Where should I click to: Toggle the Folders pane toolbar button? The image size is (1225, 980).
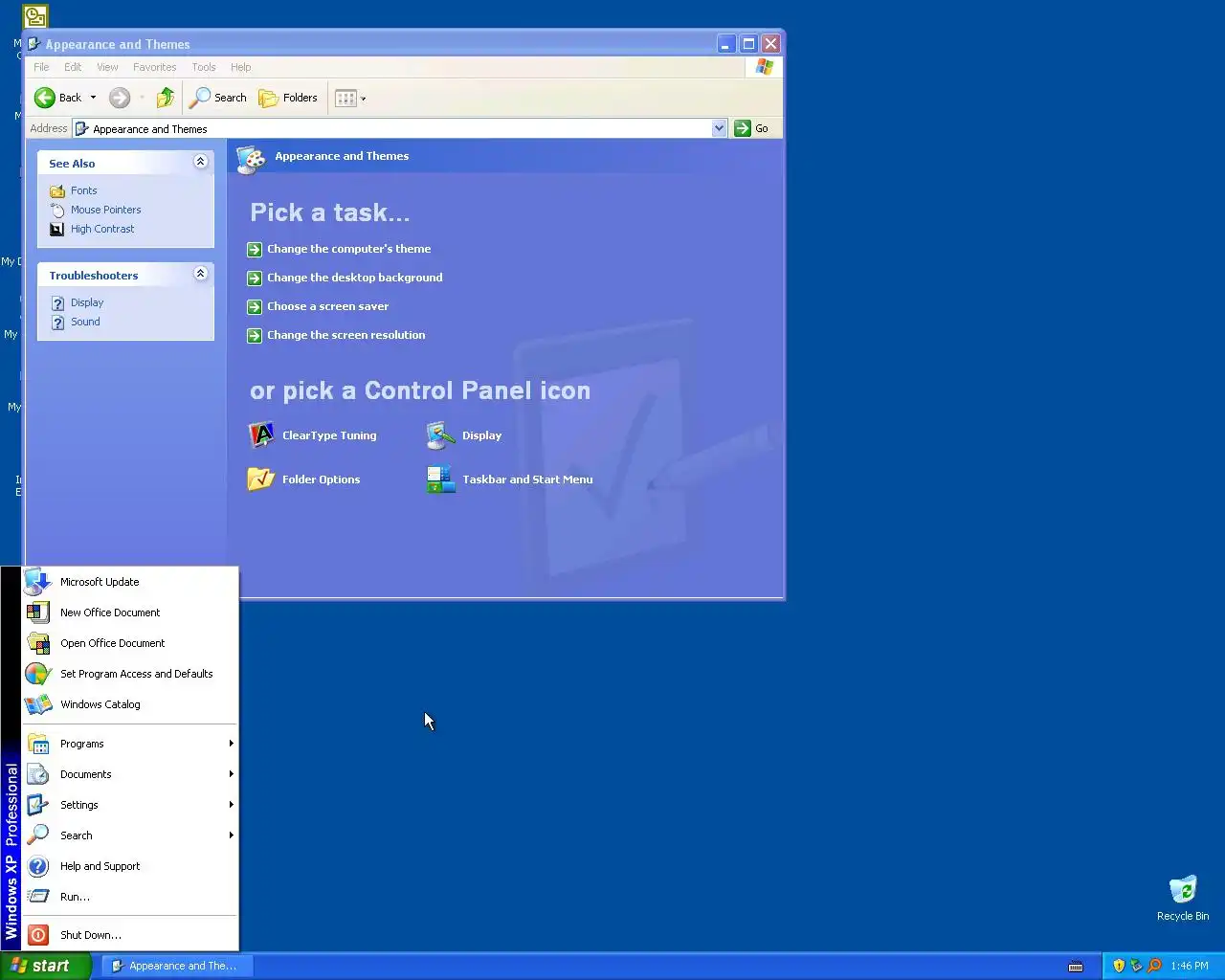288,98
